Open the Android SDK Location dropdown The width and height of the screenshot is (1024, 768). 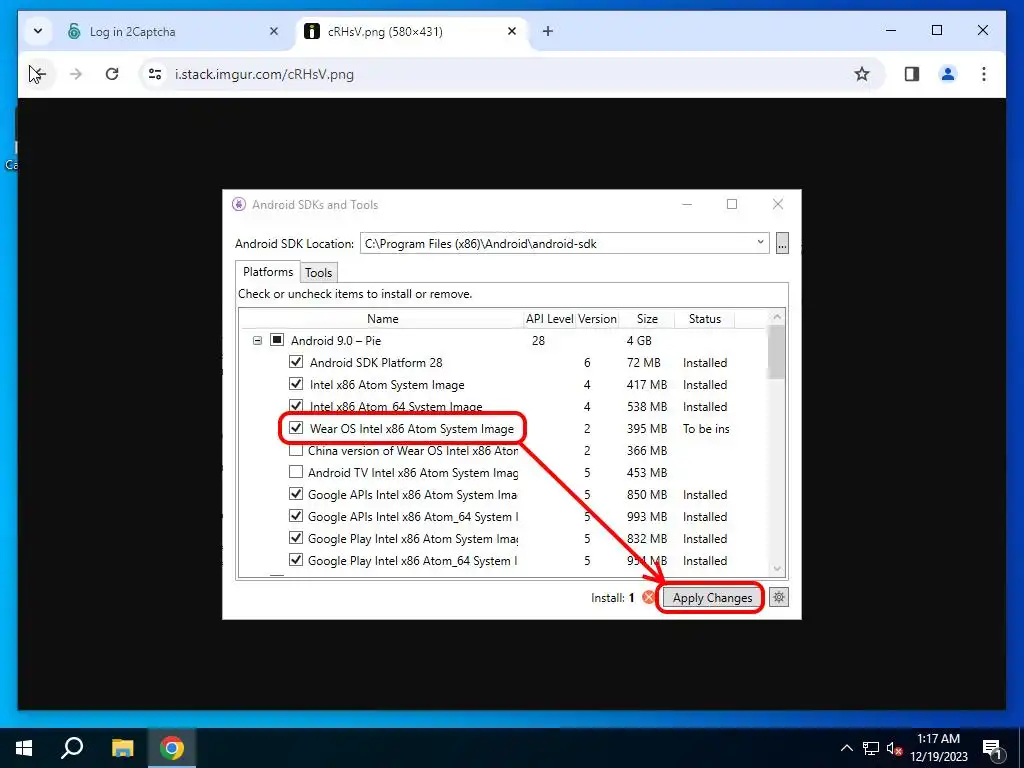point(760,242)
